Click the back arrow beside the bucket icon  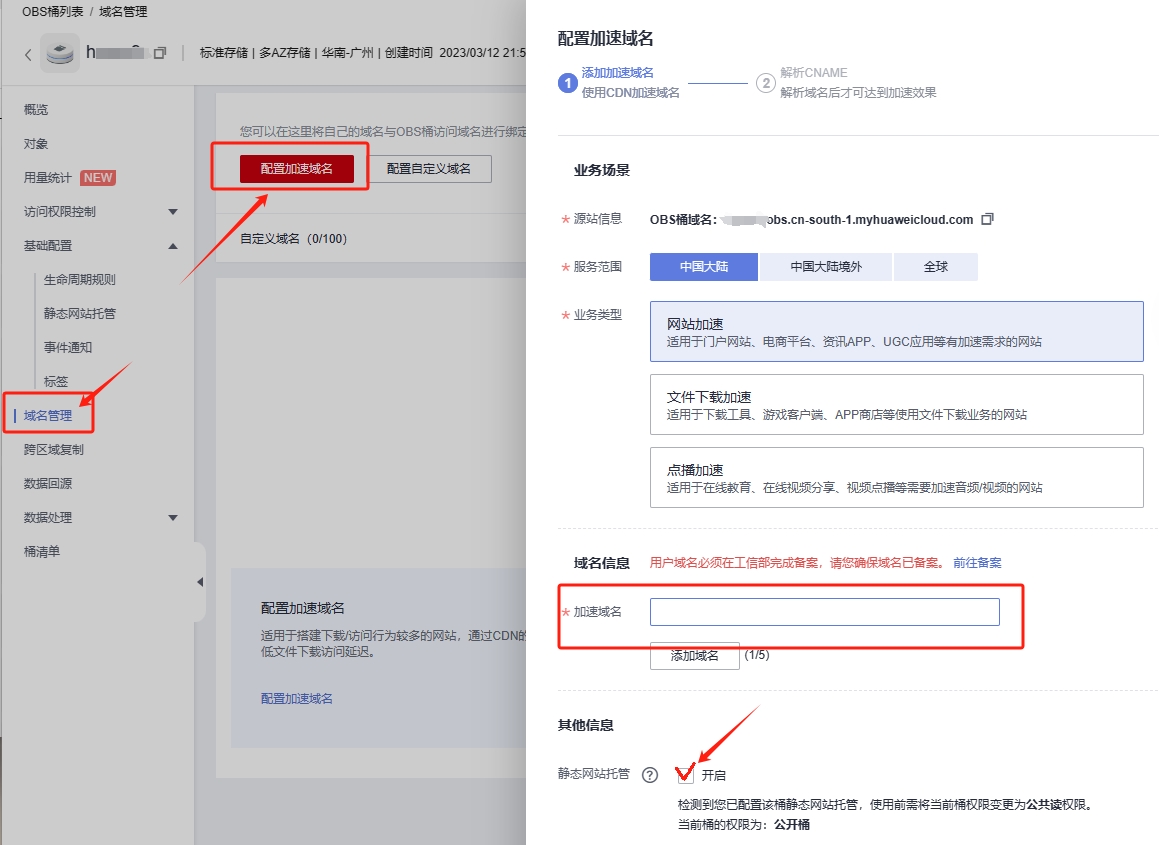[28, 54]
